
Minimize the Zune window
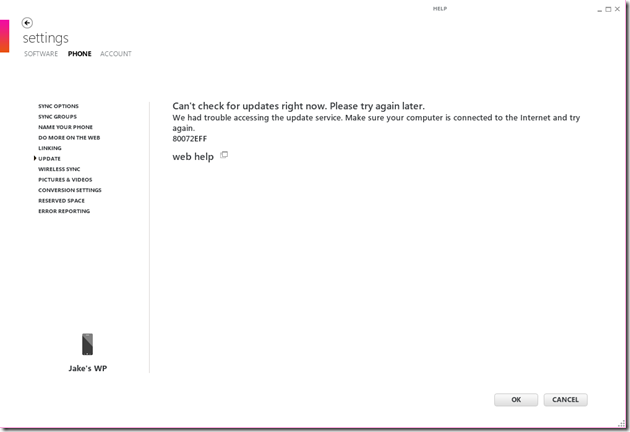pos(599,9)
